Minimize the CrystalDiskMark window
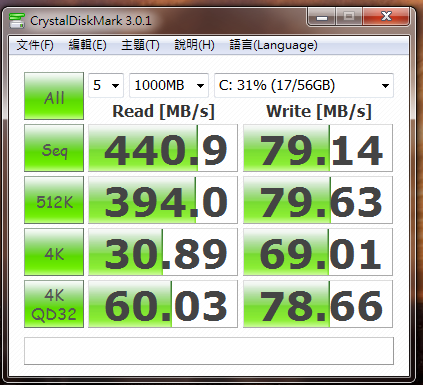This screenshot has height=388, width=429. point(322,17)
